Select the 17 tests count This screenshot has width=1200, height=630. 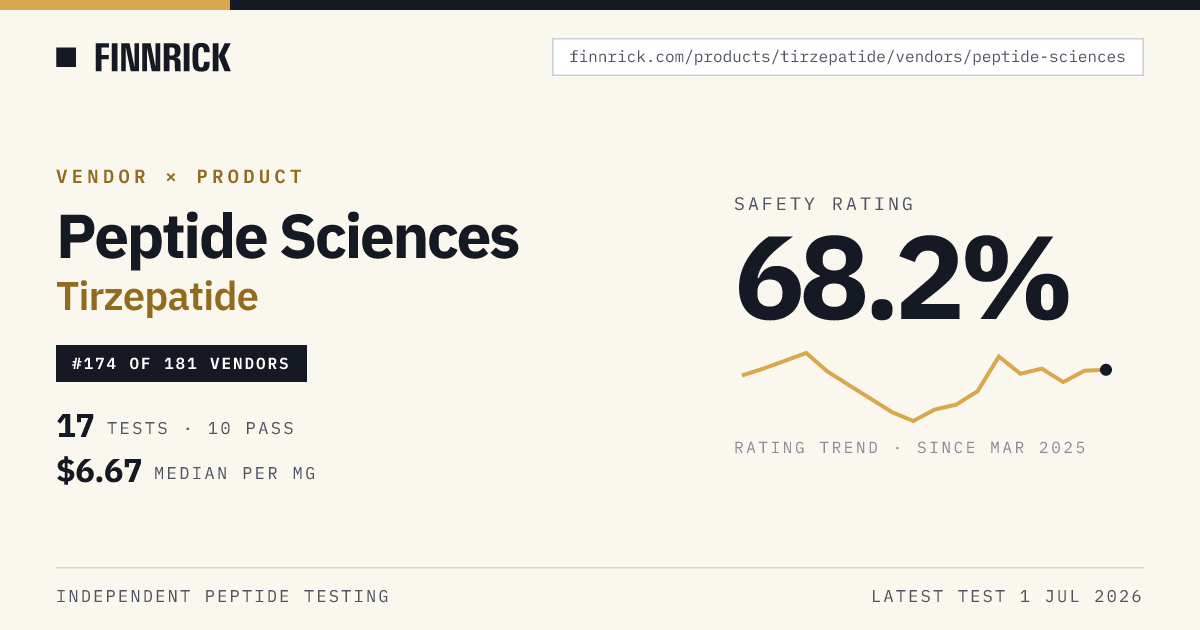coord(75,427)
